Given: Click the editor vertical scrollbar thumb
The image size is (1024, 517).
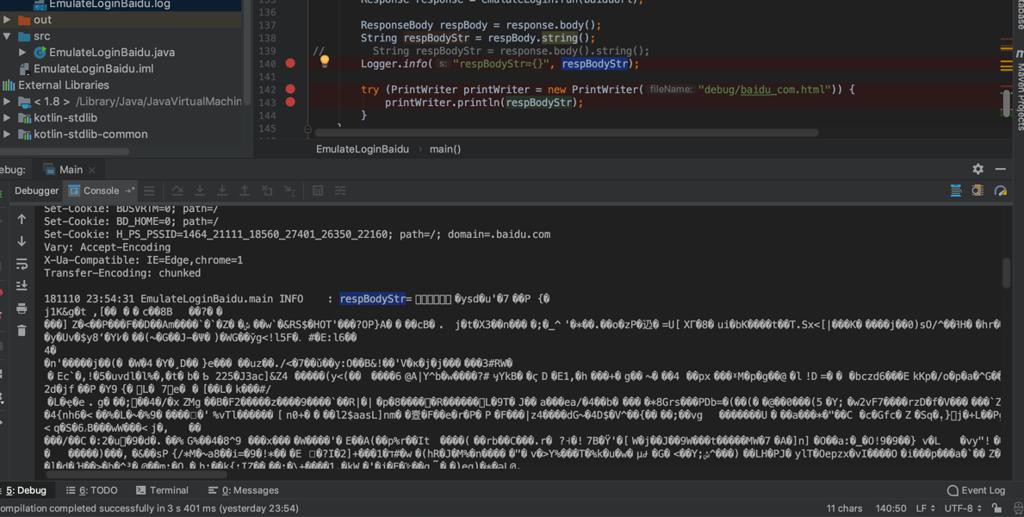Looking at the screenshot, I should [x=1006, y=104].
